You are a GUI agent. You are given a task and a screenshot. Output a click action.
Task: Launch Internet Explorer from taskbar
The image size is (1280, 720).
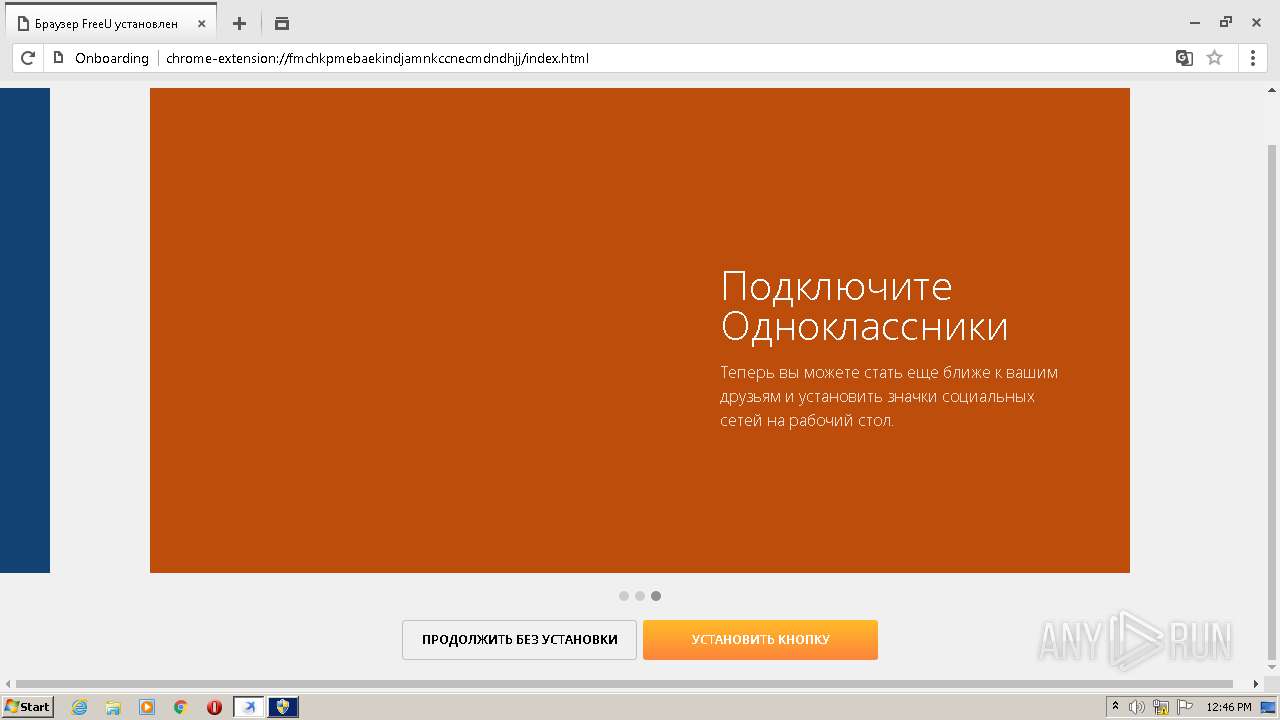coord(79,707)
